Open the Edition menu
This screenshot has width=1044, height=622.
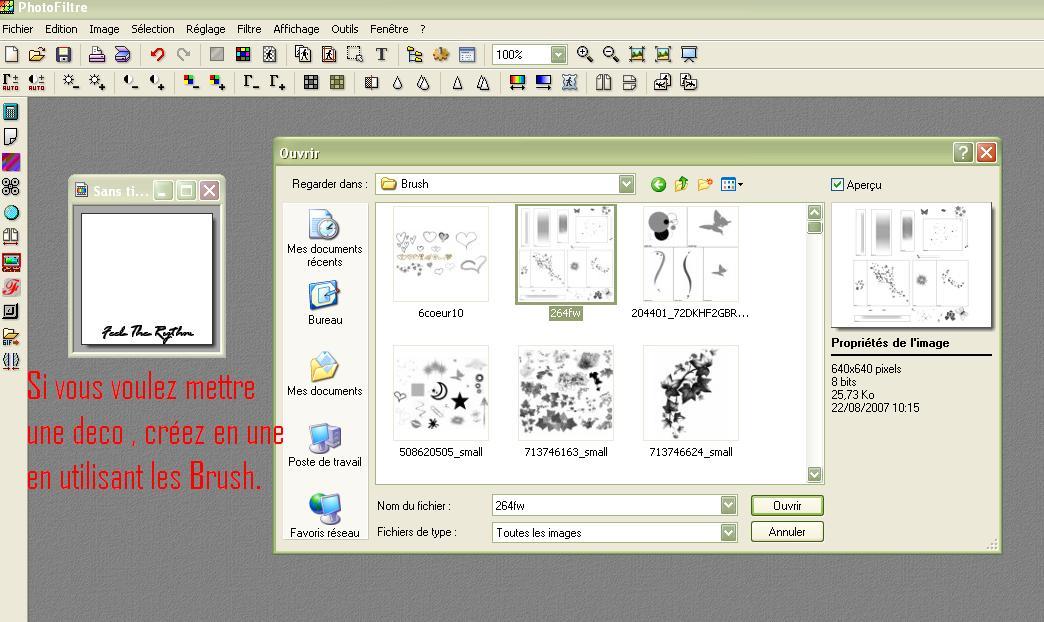point(61,29)
